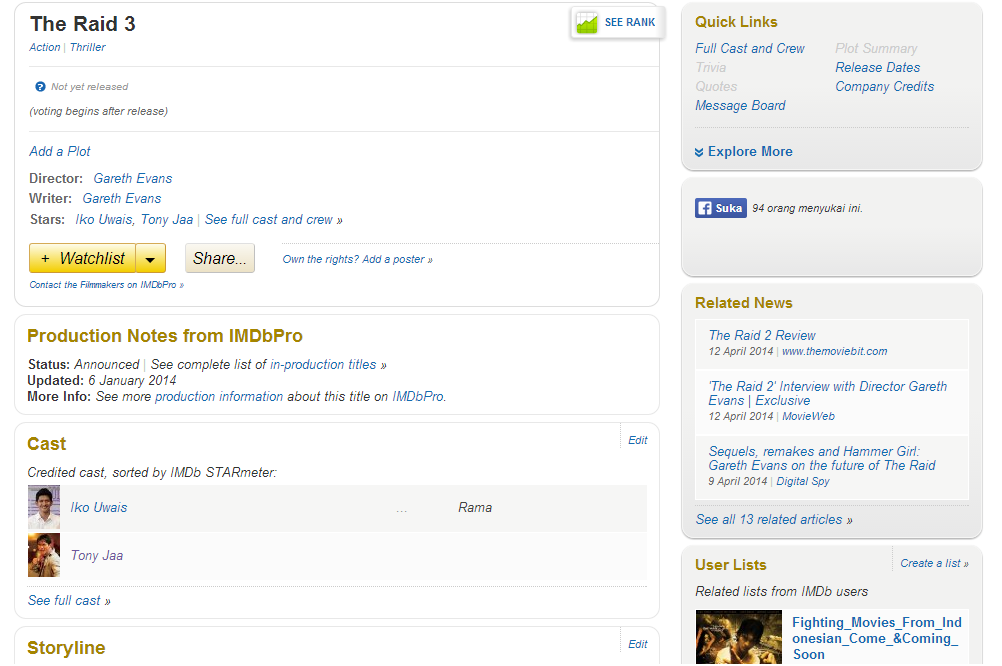Open the Action genre link
Screen dimensions: 1002x666
pyautogui.click(x=45, y=47)
